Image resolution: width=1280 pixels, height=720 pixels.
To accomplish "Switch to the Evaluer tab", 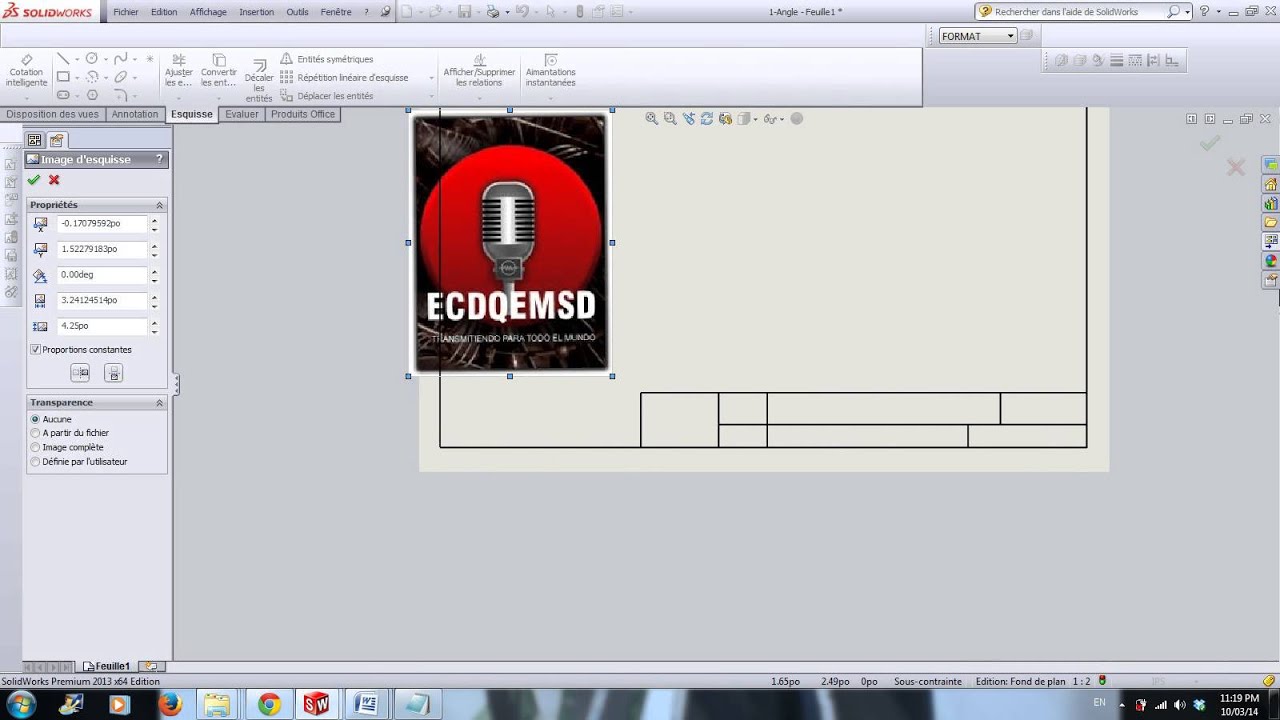I will (x=242, y=114).
